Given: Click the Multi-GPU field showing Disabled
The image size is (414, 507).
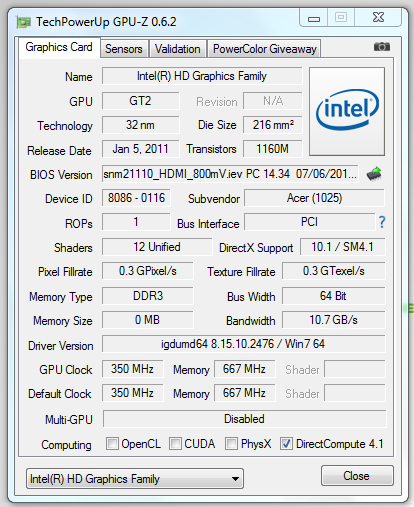Looking at the screenshot, I should point(245,419).
